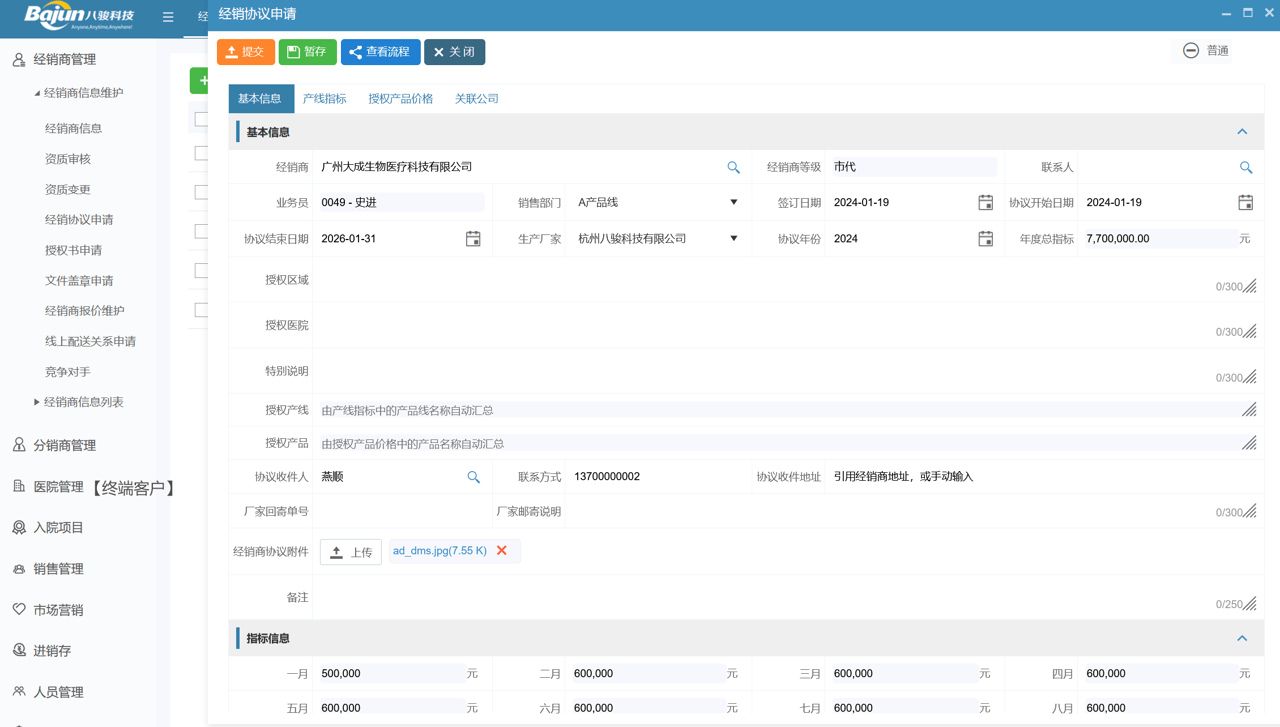Open the 协议结束日期 calendar icon
Viewport: 1280px width, 727px height.
coord(473,239)
